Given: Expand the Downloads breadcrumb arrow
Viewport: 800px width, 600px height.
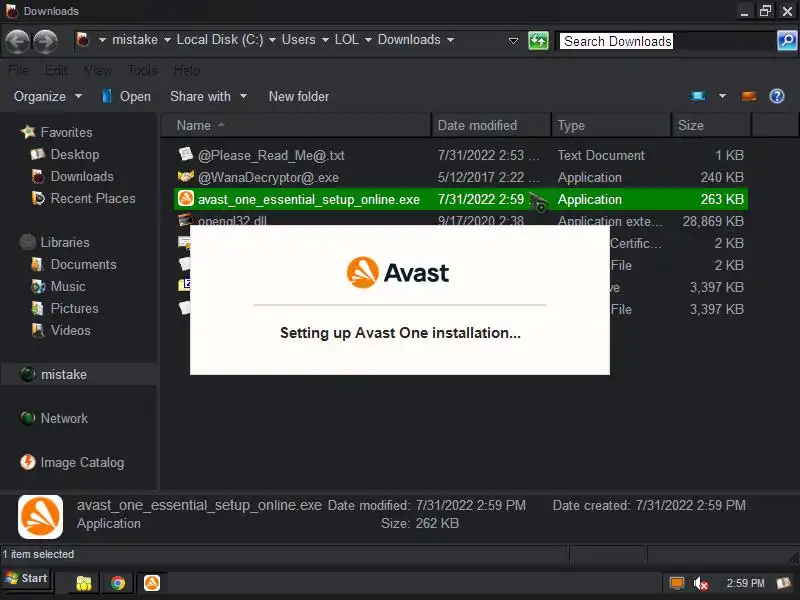Looking at the screenshot, I should pyautogui.click(x=451, y=40).
